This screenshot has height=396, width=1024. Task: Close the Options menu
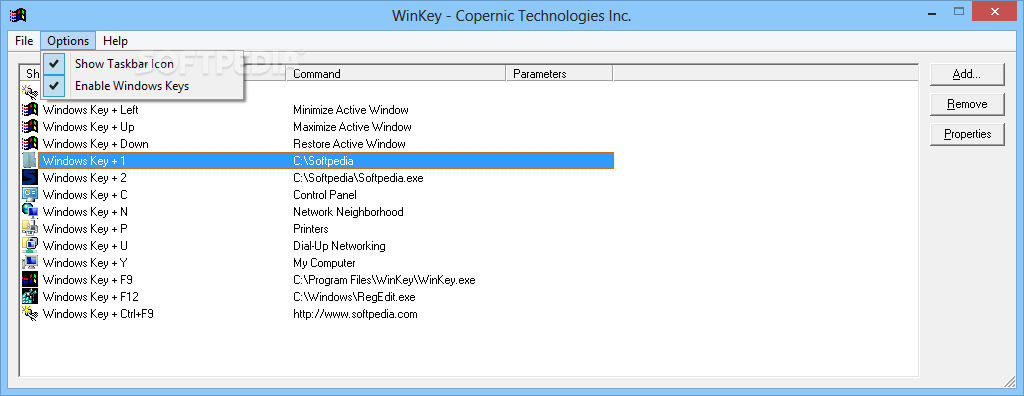68,41
